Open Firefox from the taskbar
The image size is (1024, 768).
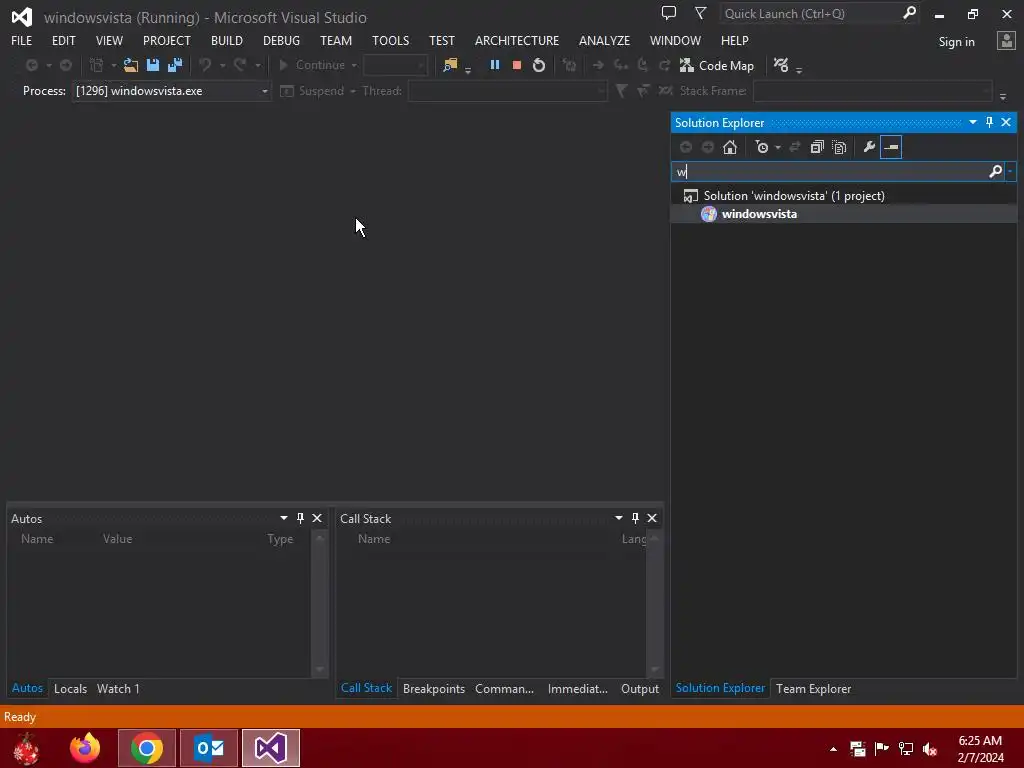click(86, 748)
